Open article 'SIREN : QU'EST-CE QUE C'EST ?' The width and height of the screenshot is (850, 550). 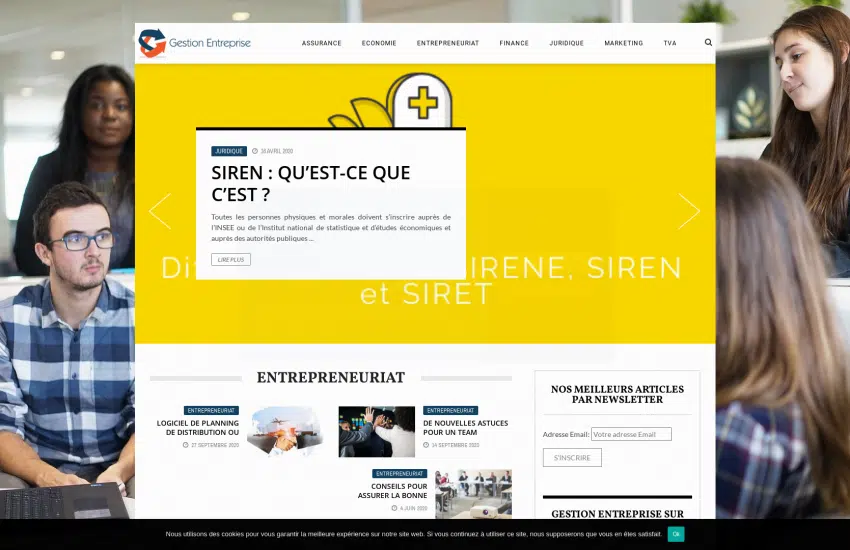click(x=311, y=183)
